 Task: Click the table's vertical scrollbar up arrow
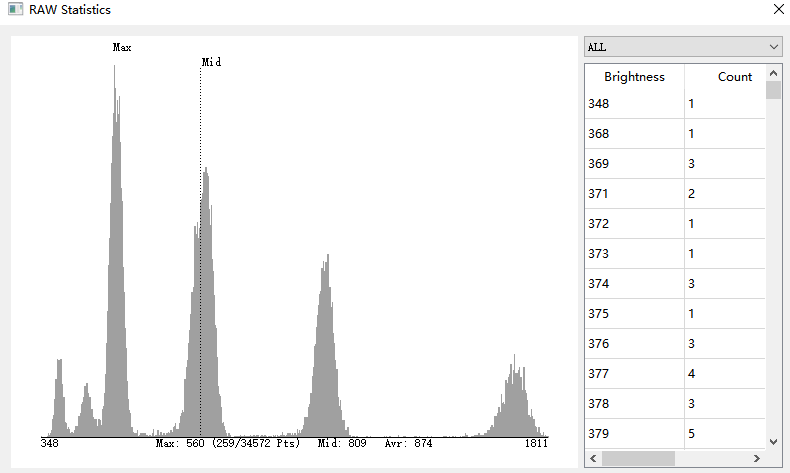click(x=774, y=73)
